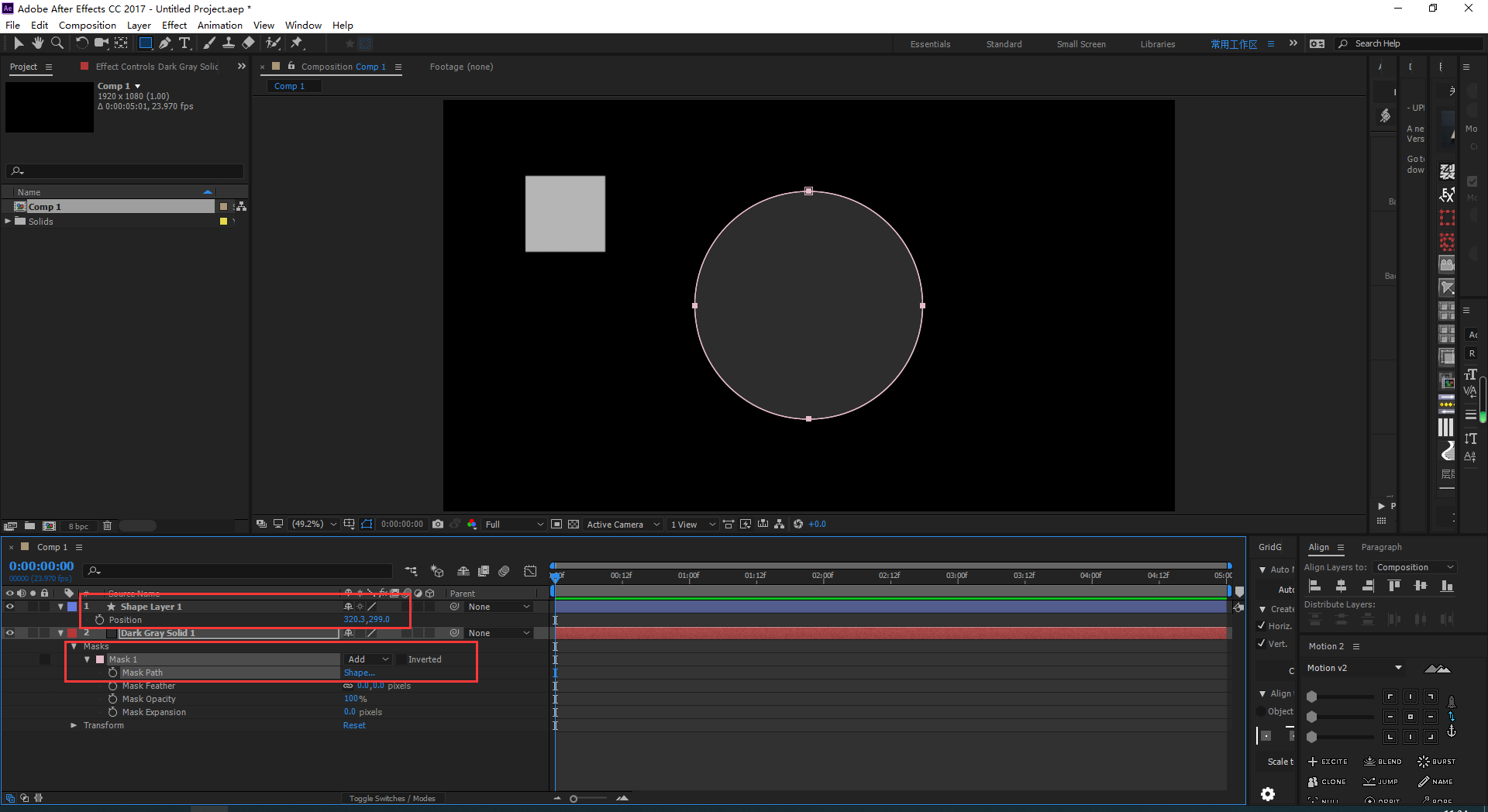Open the Animation menu
Viewport: 1488px width, 812px height.
coord(219,25)
